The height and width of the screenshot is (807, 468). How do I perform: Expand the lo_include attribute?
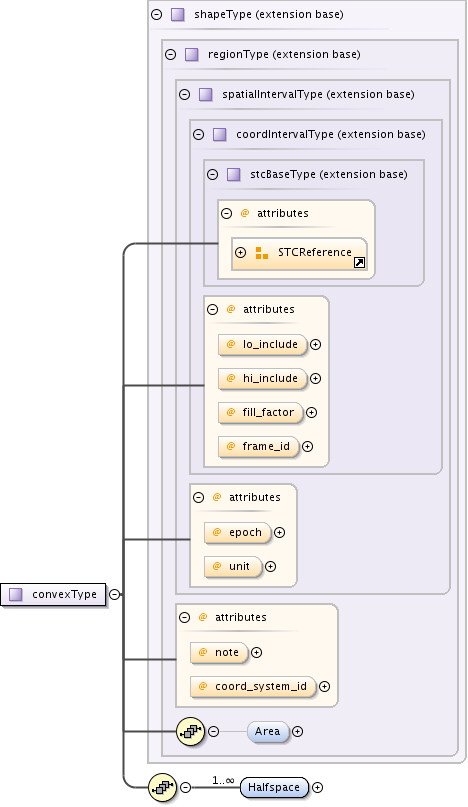click(x=316, y=344)
